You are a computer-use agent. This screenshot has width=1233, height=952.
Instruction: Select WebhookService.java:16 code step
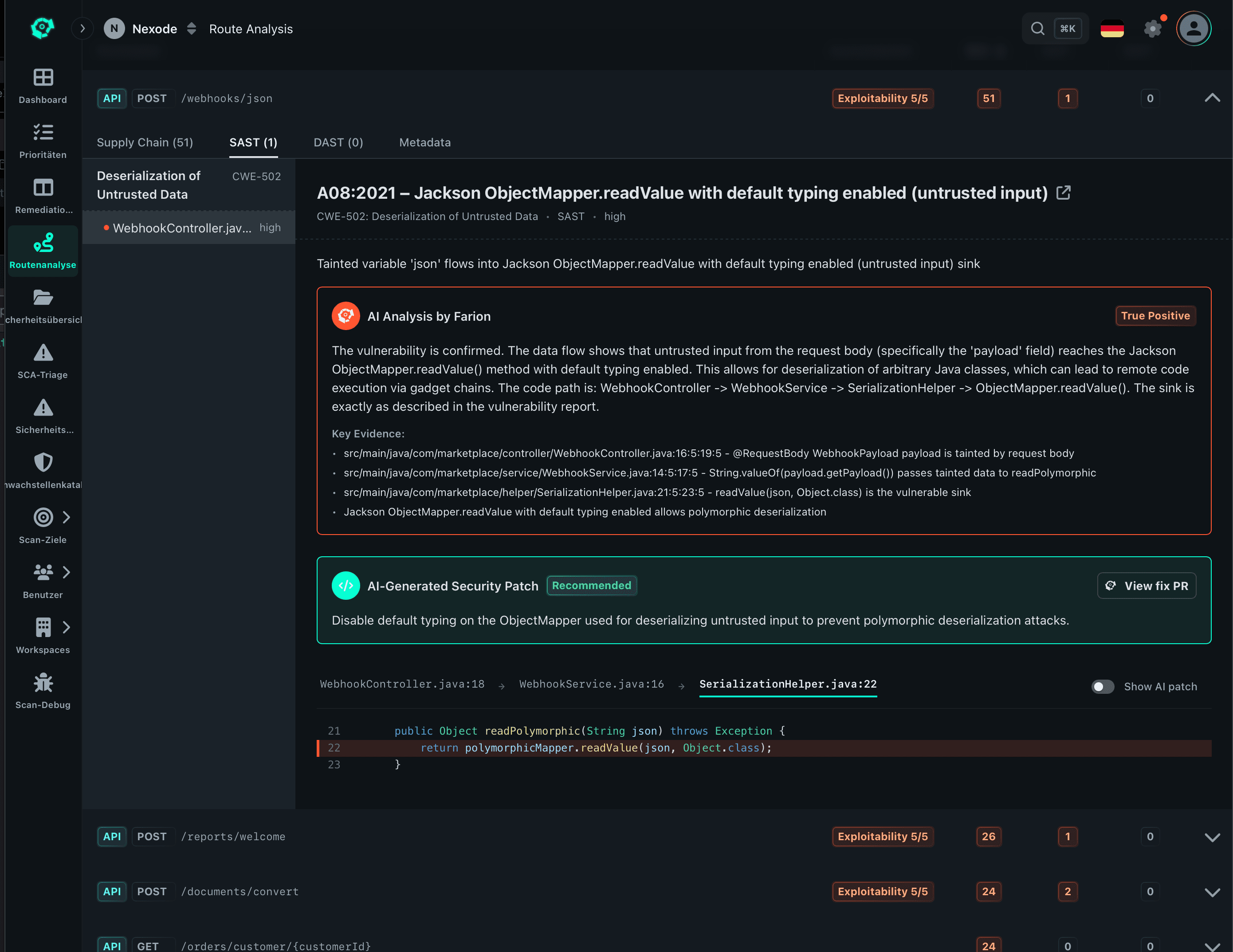(x=591, y=684)
